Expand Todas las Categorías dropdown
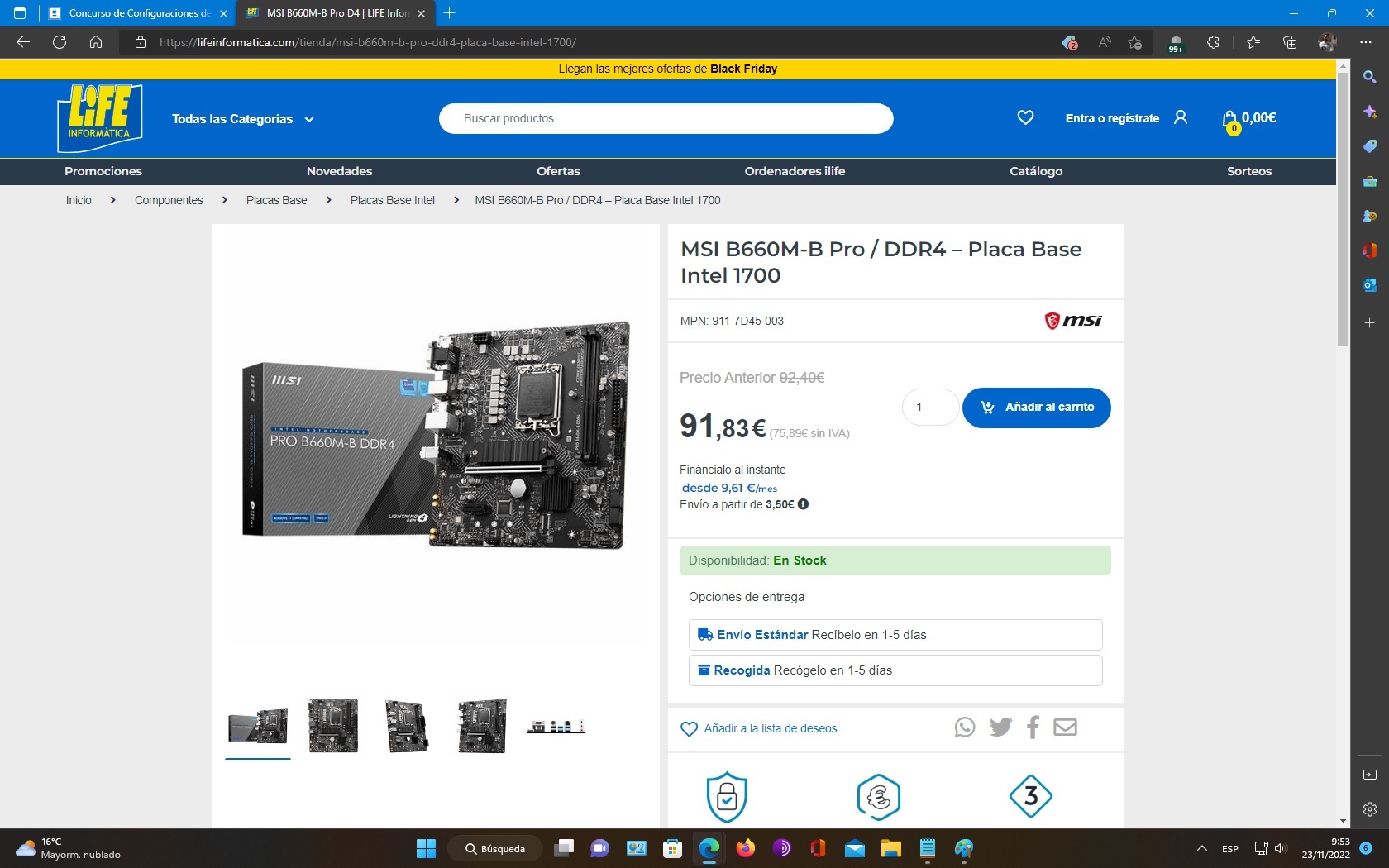The height and width of the screenshot is (868, 1389). (x=242, y=119)
